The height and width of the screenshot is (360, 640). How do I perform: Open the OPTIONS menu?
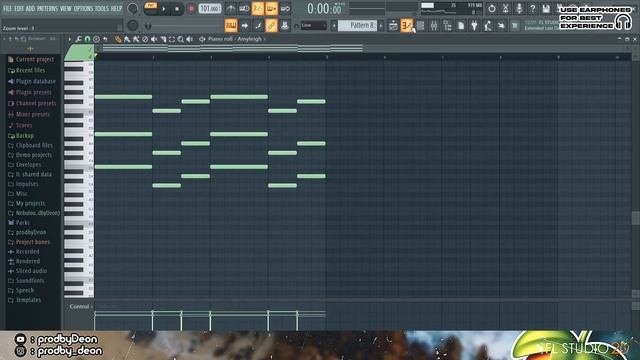click(x=83, y=8)
